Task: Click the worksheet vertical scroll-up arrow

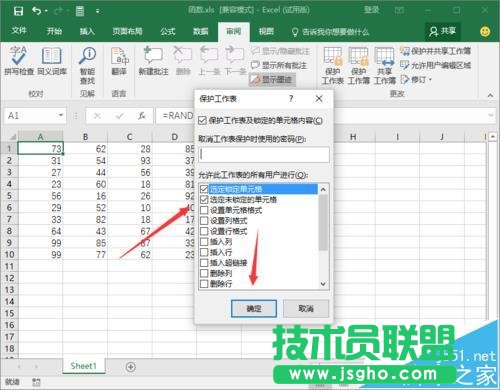Action: click(492, 137)
